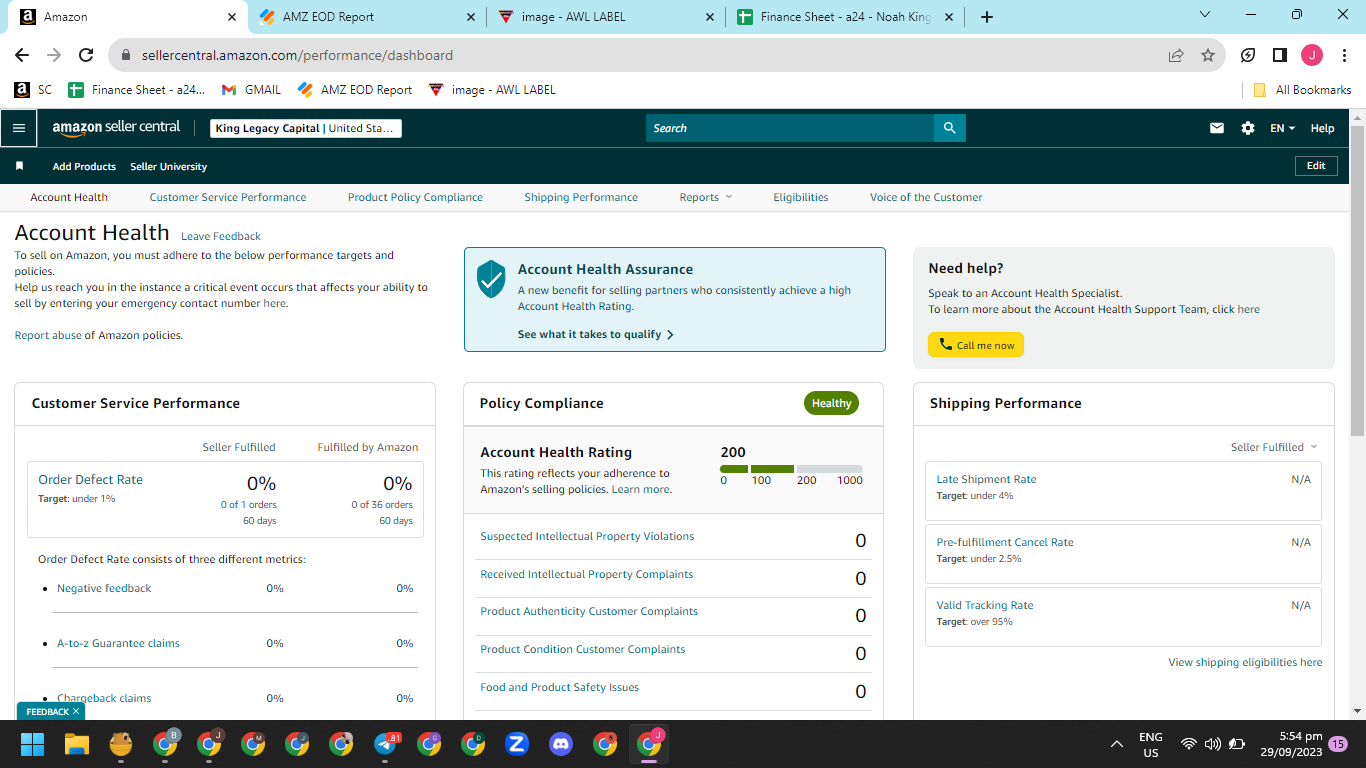
Task: Click the green Healthy status badge
Action: coord(831,403)
